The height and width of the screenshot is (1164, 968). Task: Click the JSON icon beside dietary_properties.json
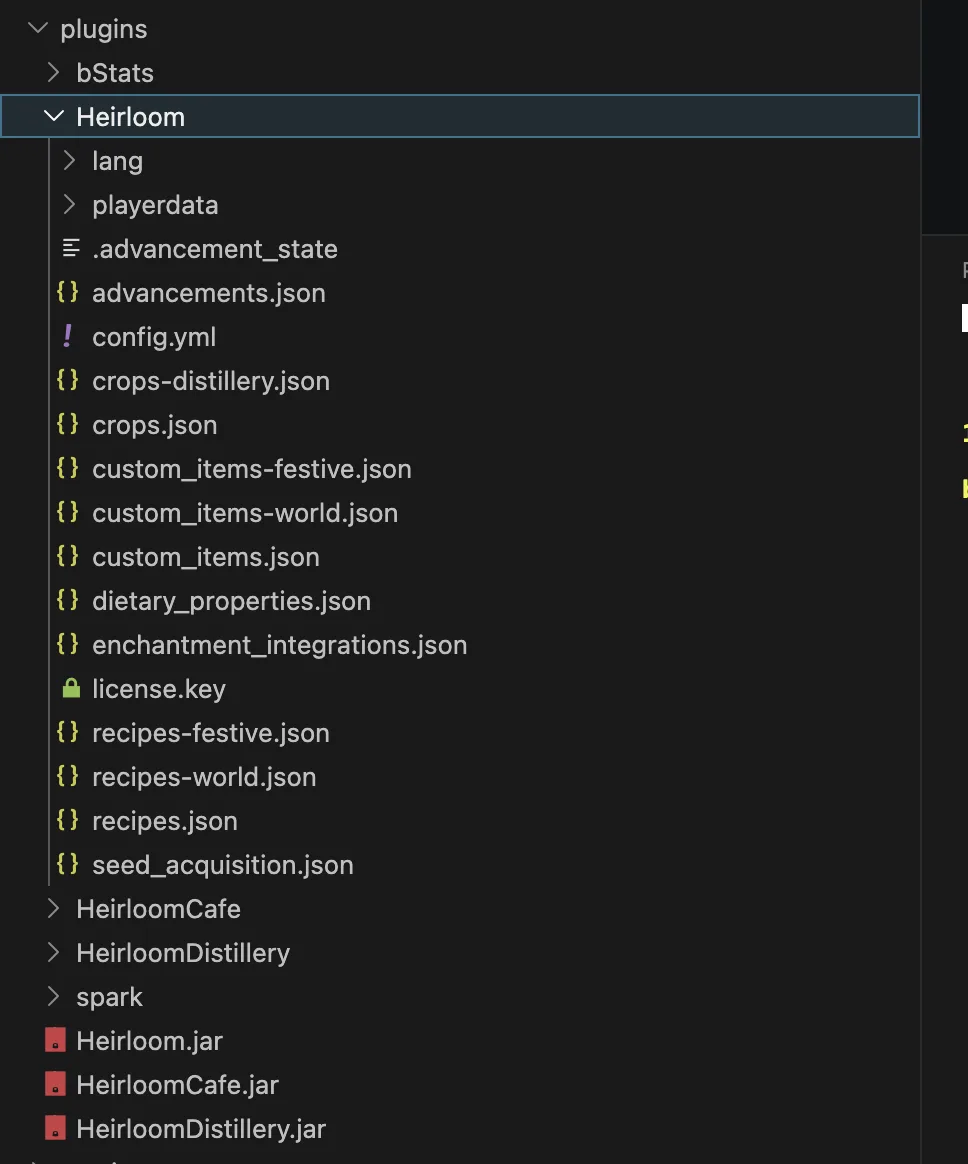68,600
